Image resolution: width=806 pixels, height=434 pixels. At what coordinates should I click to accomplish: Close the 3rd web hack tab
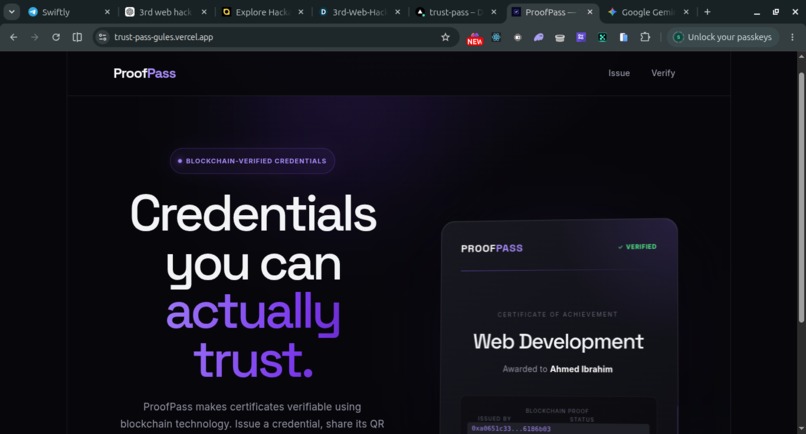click(204, 12)
